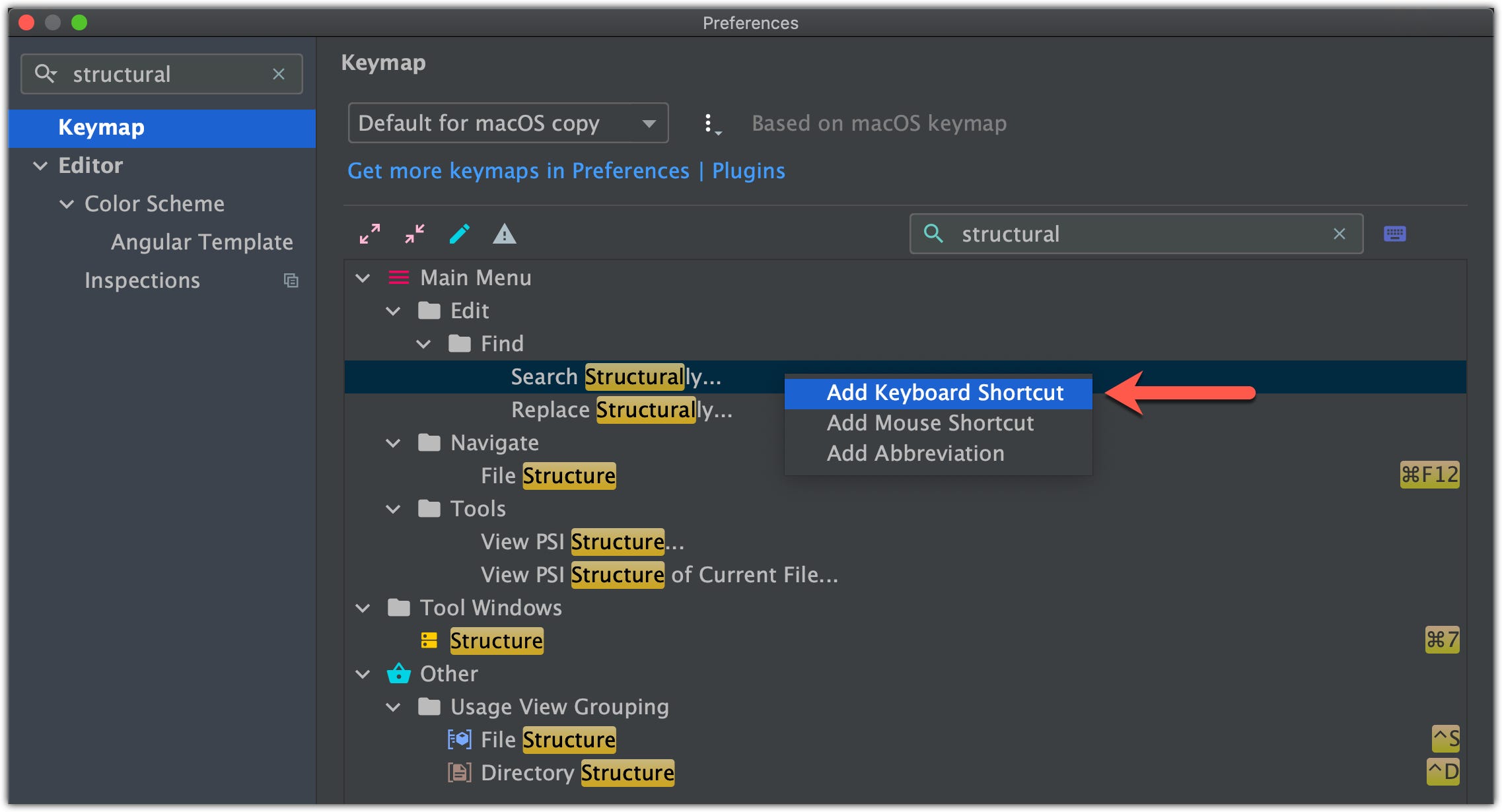Click copy icon next to Inspections
Image resolution: width=1502 pixels, height=812 pixels.
291,281
